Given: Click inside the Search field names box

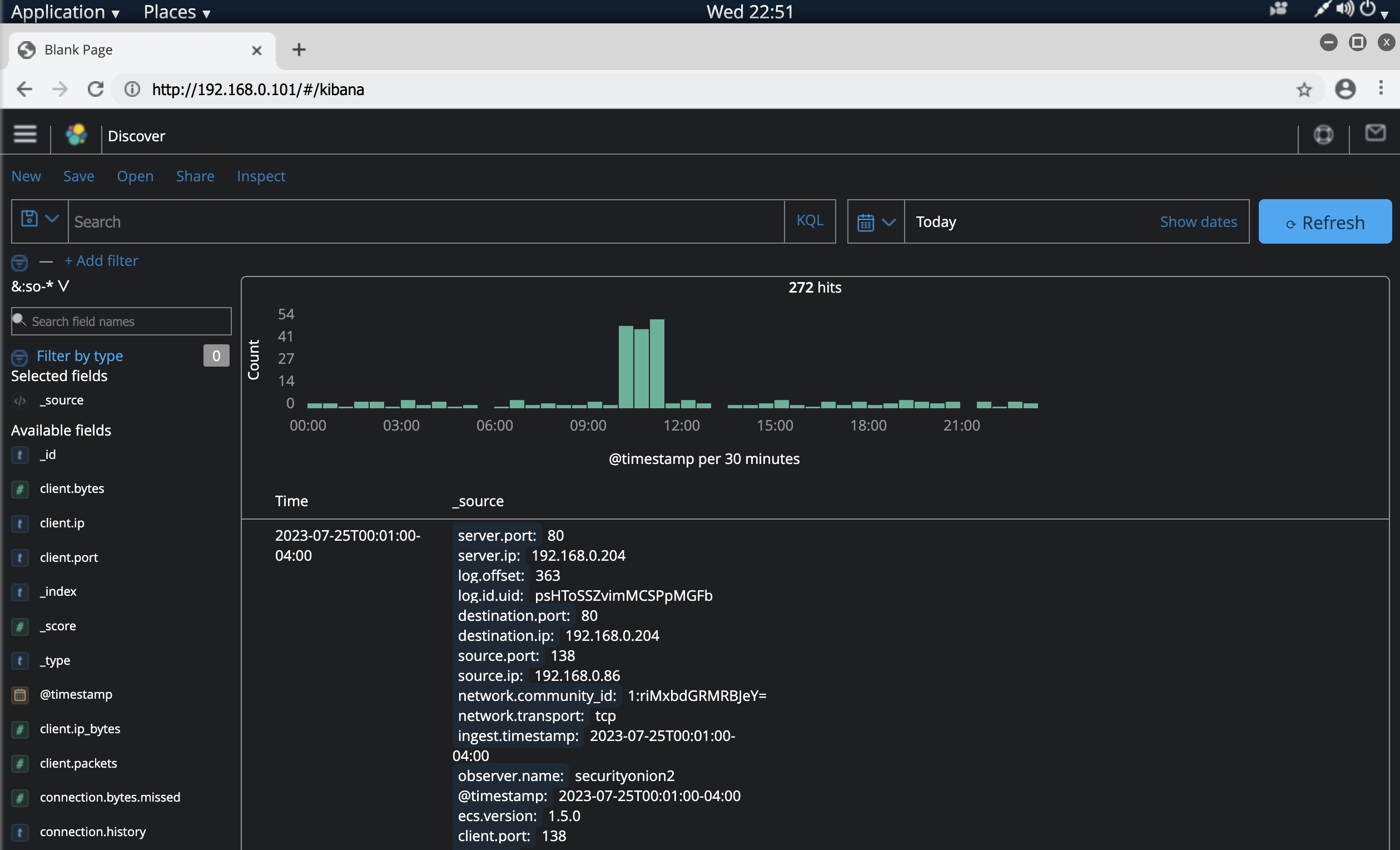Looking at the screenshot, I should click(121, 321).
